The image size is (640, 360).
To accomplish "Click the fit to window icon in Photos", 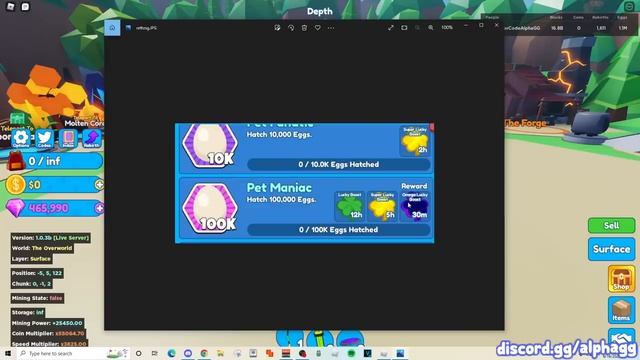I will coord(404,28).
